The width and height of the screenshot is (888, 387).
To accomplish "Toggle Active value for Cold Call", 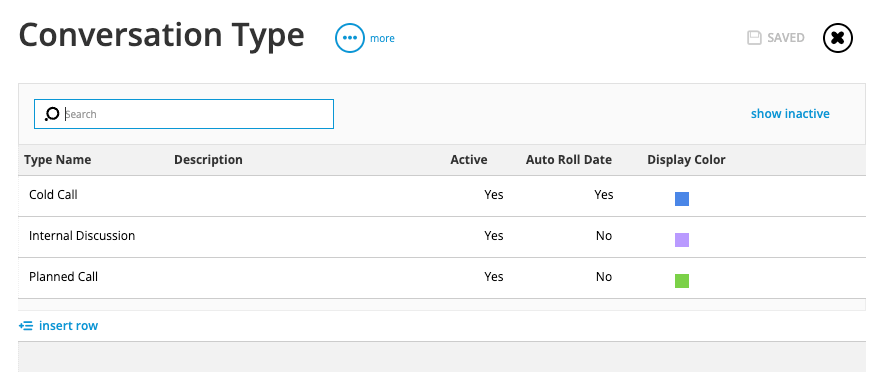I will click(493, 194).
